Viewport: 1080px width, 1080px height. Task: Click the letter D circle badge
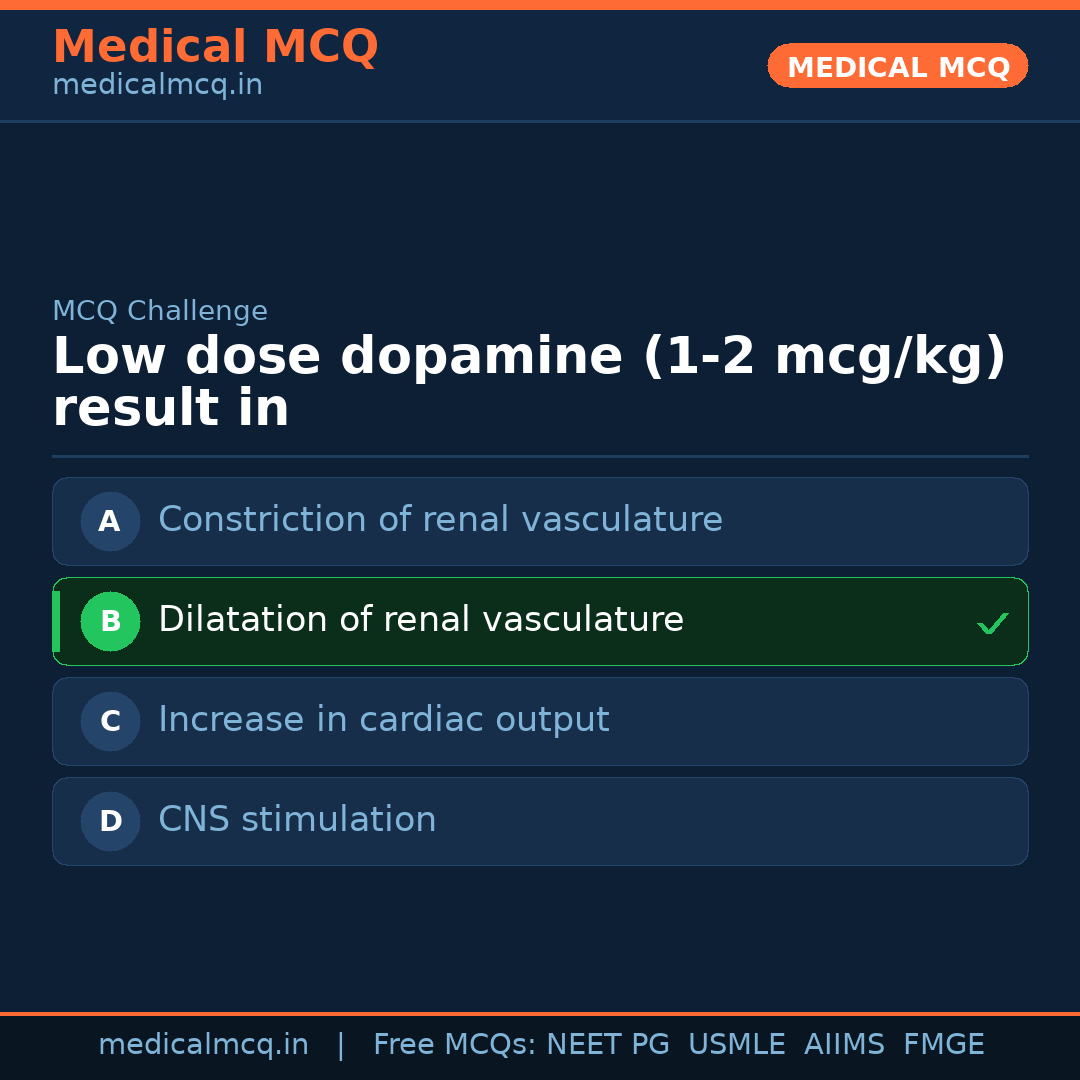[110, 821]
